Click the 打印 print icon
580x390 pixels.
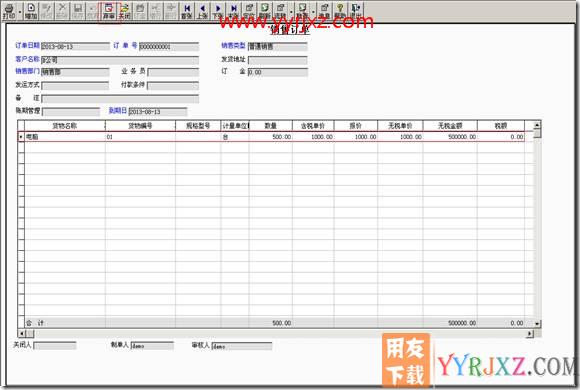pyautogui.click(x=9, y=11)
